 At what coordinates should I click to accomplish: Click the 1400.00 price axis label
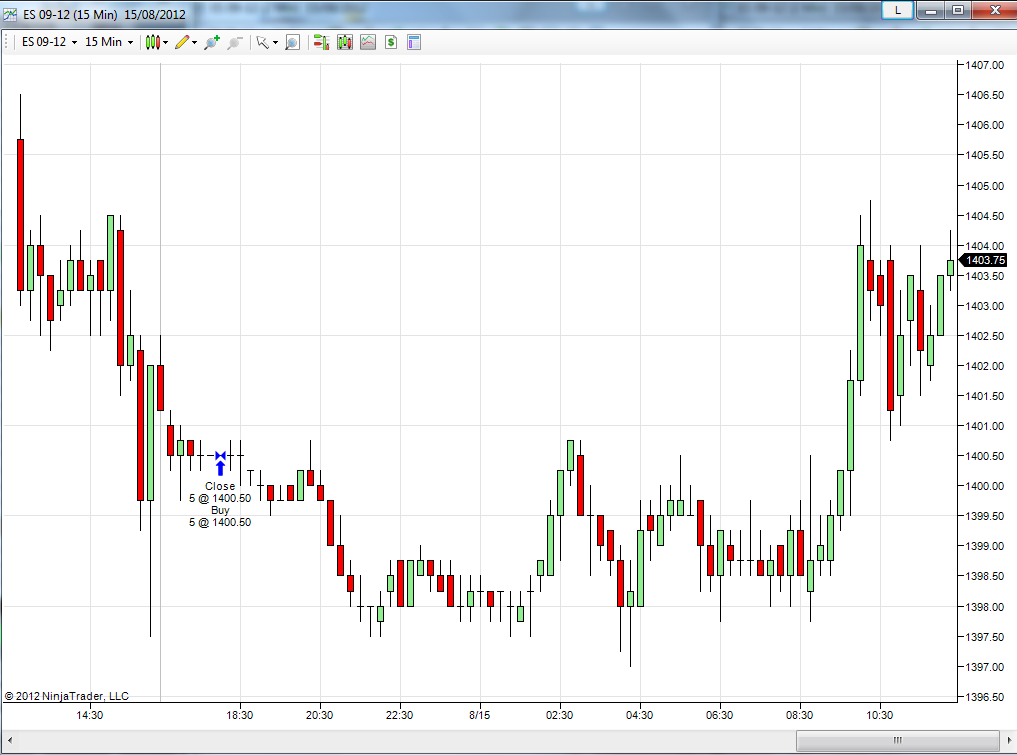(985, 486)
